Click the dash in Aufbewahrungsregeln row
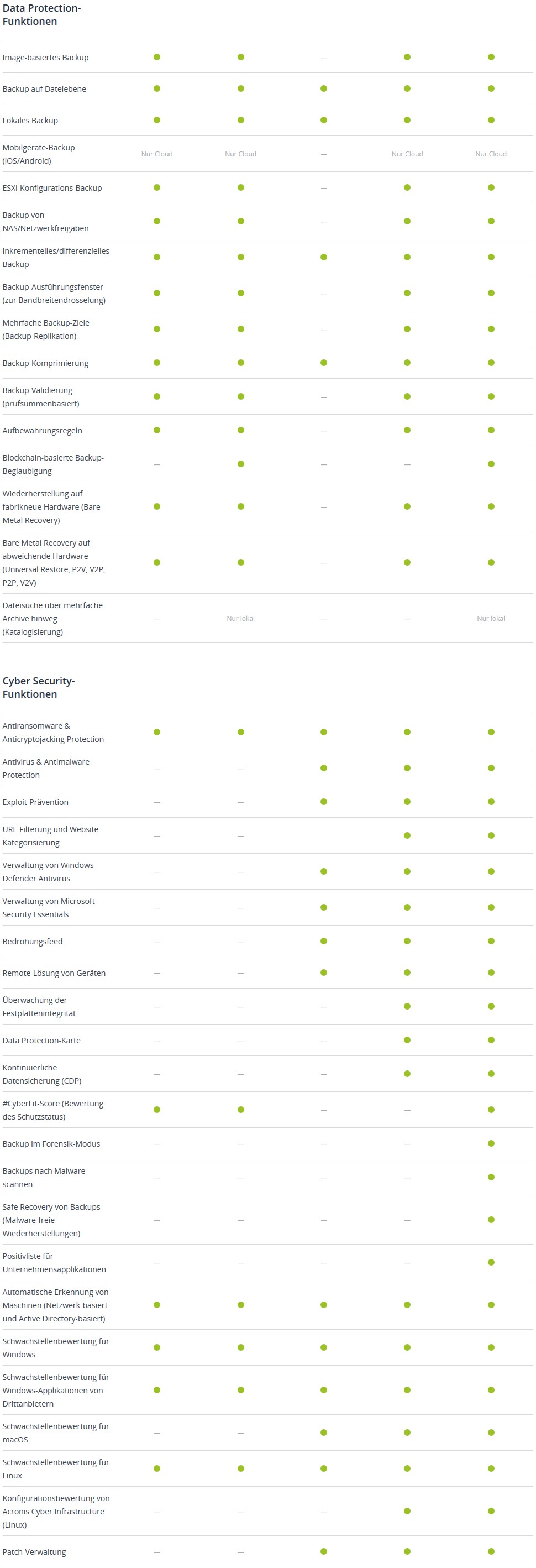This screenshot has height=1568, width=536. [x=324, y=430]
